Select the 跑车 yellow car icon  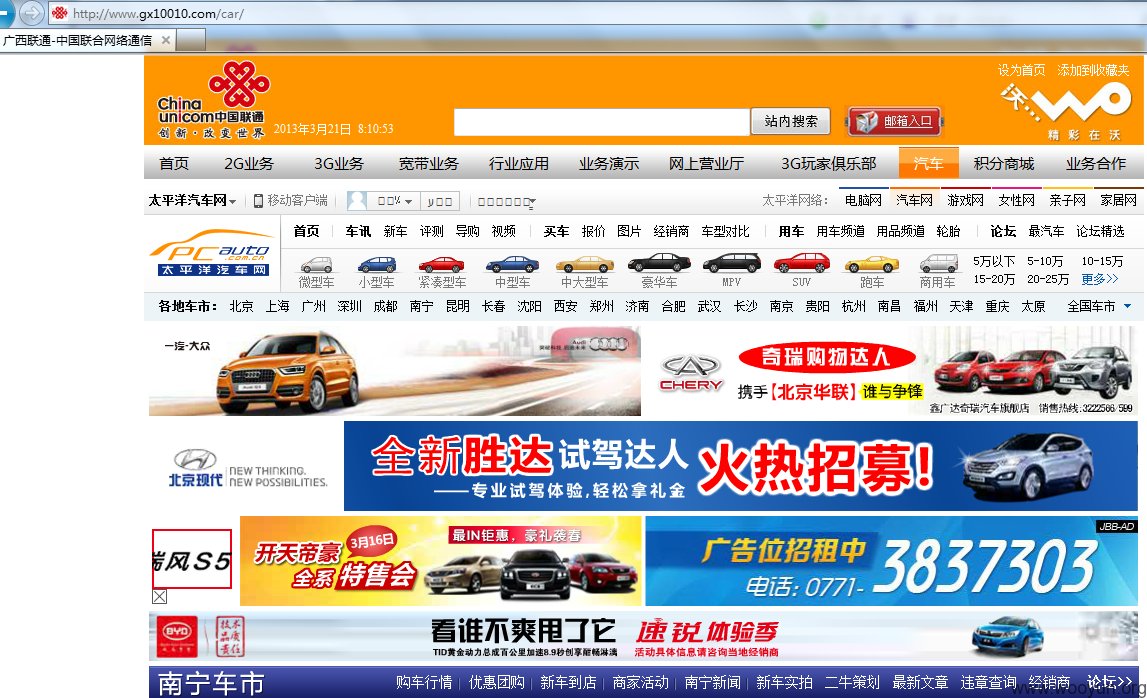tap(871, 264)
